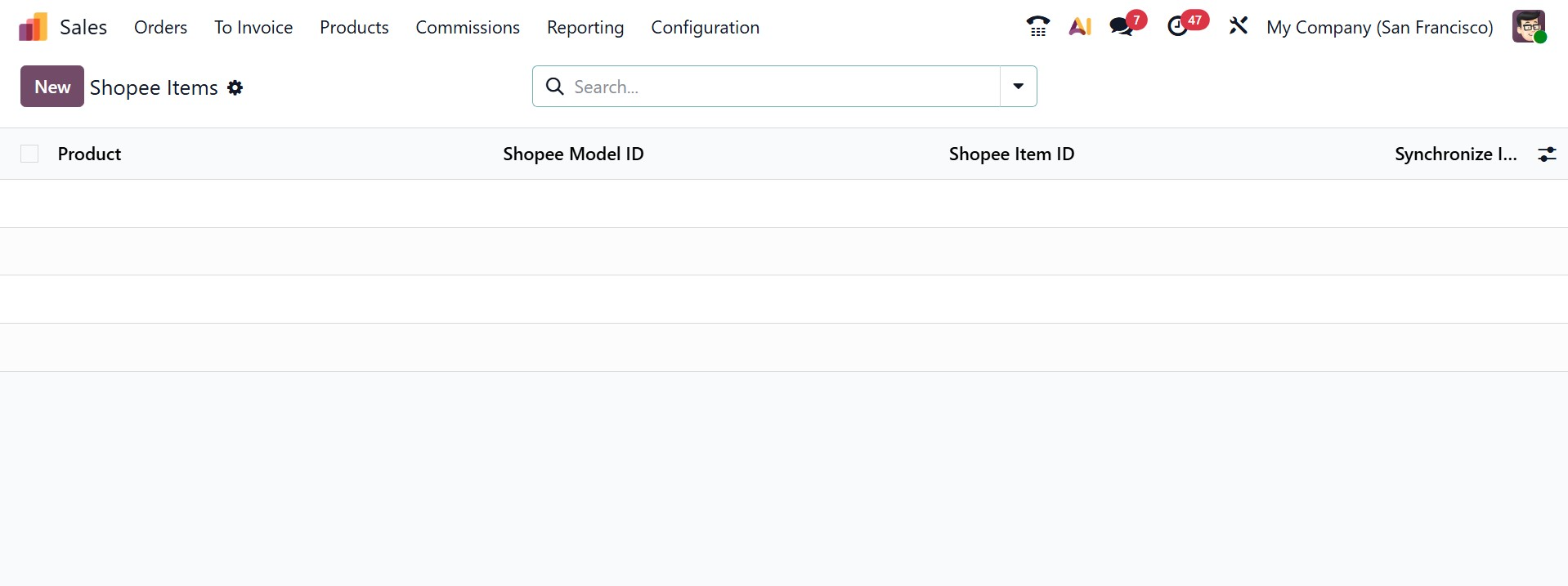Screen dimensions: 1568x586
Task: Expand the search filter options dropdown
Action: [x=1018, y=87]
